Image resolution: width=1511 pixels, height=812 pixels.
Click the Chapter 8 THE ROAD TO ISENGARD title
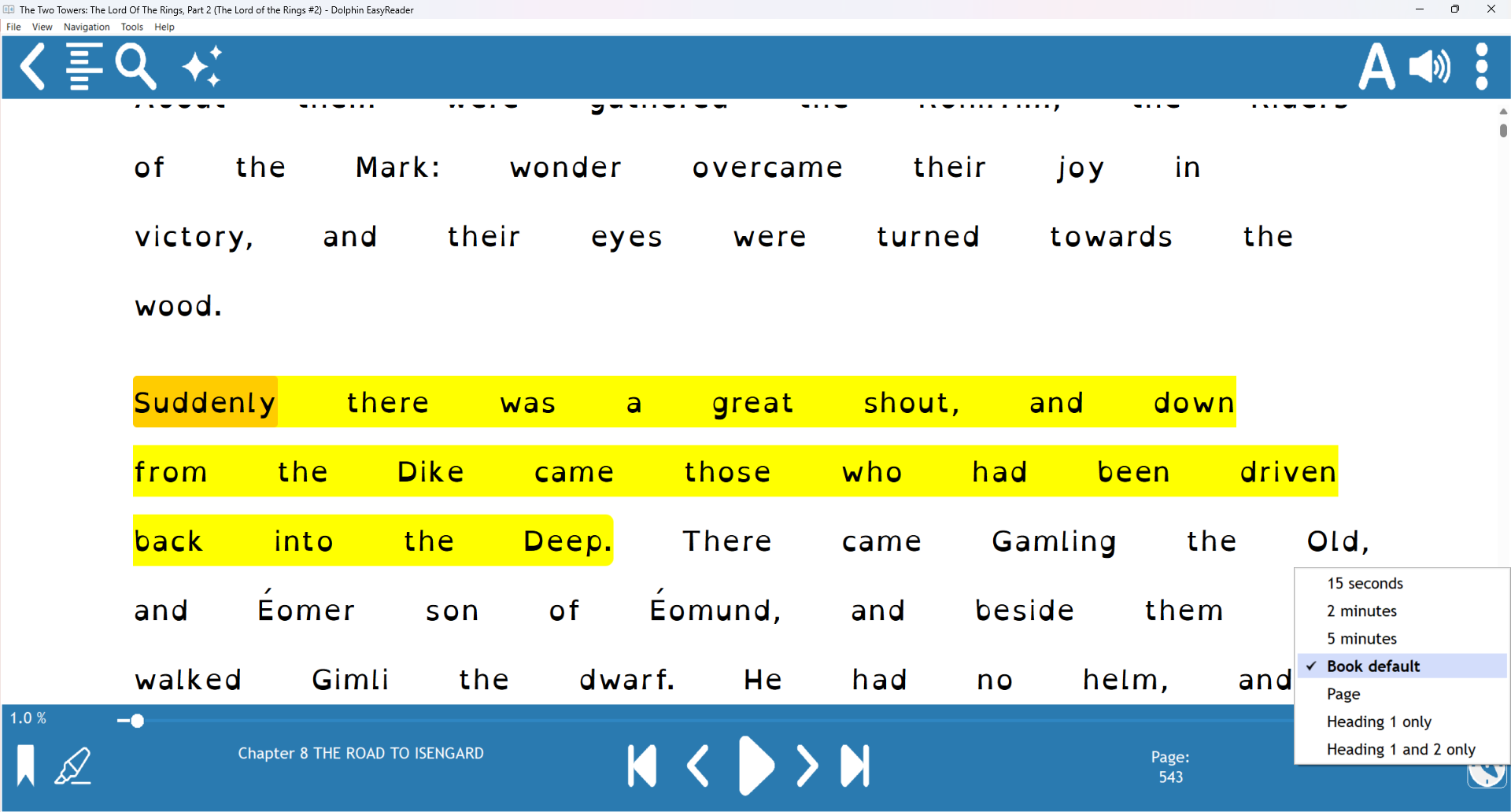(x=361, y=753)
